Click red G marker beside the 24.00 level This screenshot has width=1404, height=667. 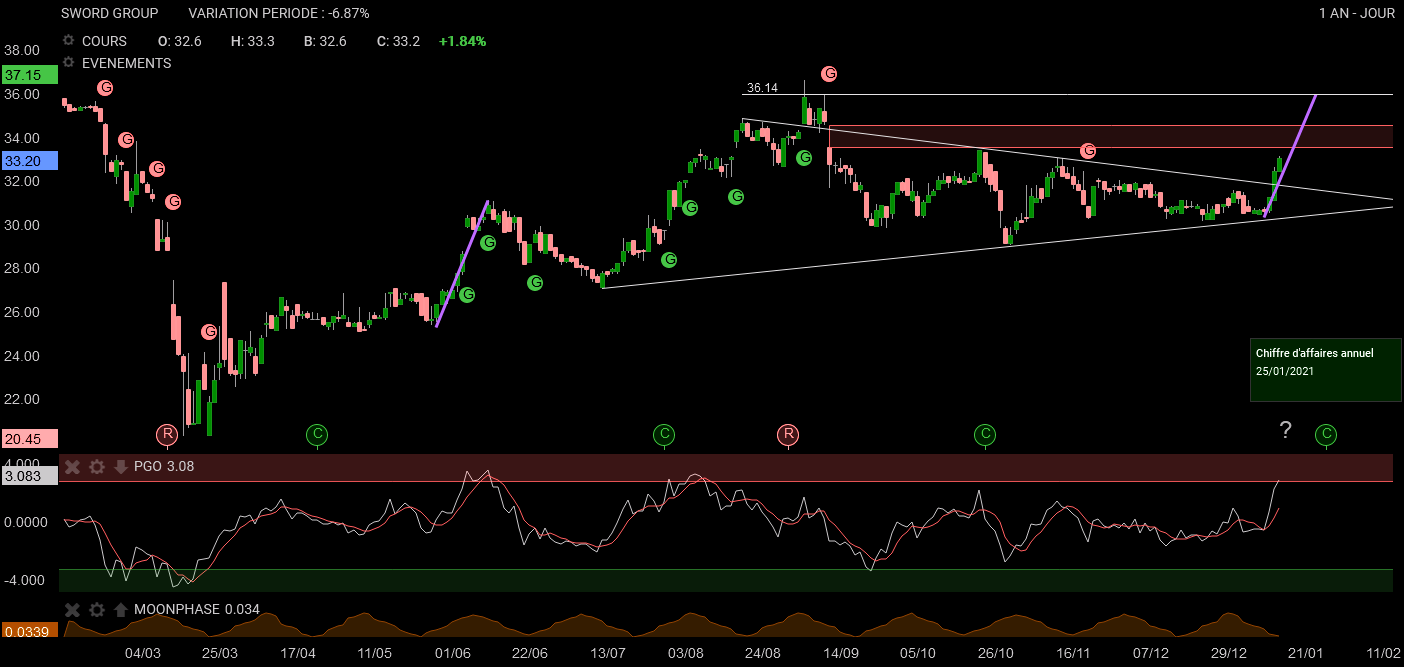(x=209, y=331)
